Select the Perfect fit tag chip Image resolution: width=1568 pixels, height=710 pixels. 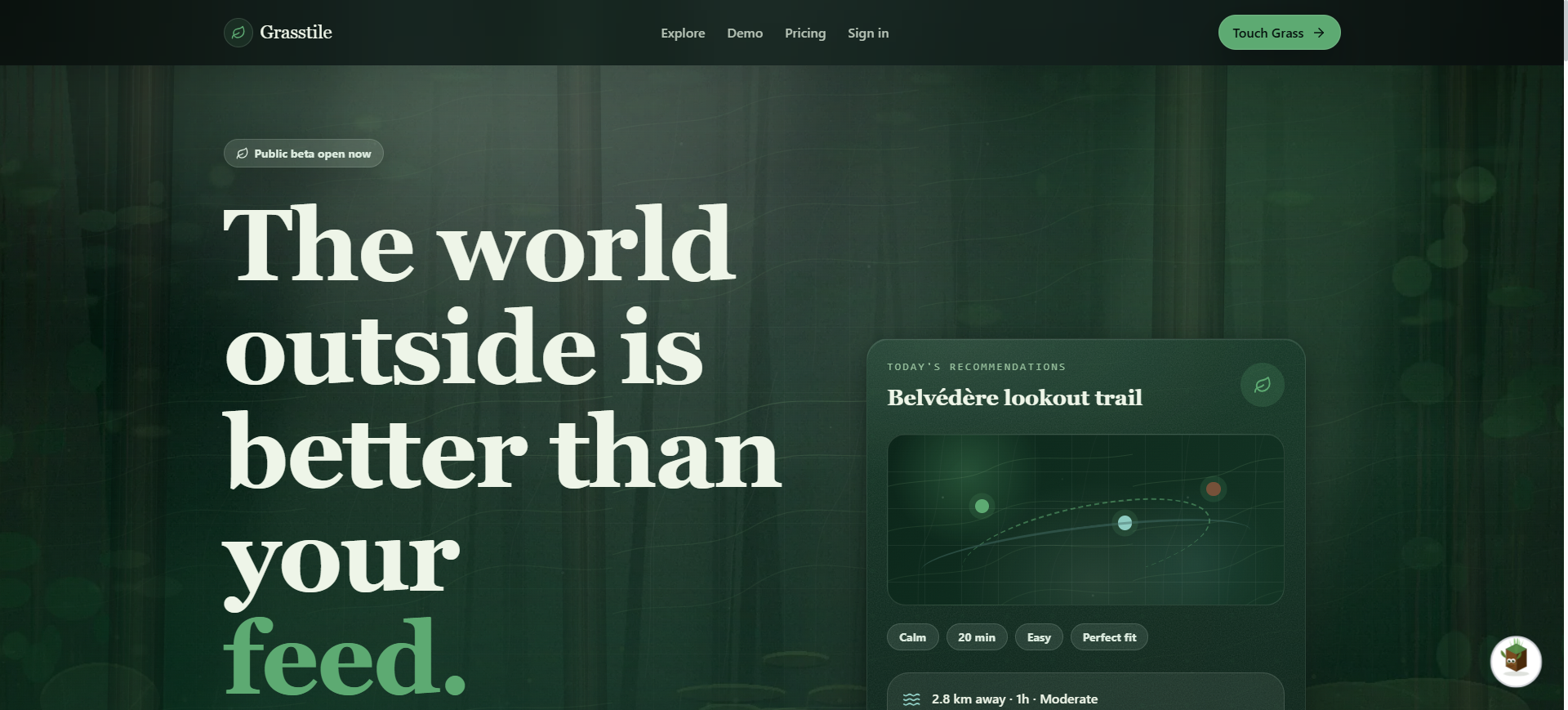point(1109,637)
